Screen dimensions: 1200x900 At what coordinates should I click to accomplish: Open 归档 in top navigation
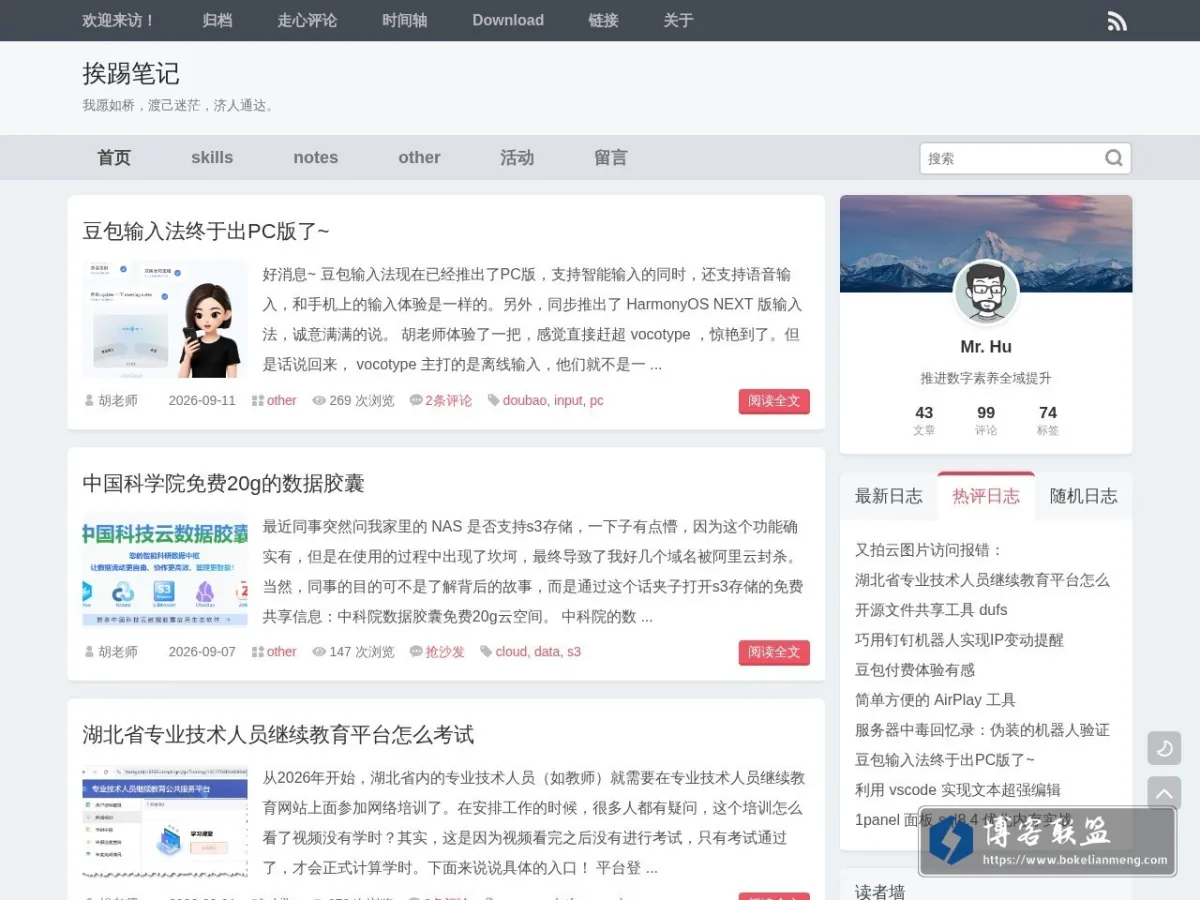pos(217,20)
